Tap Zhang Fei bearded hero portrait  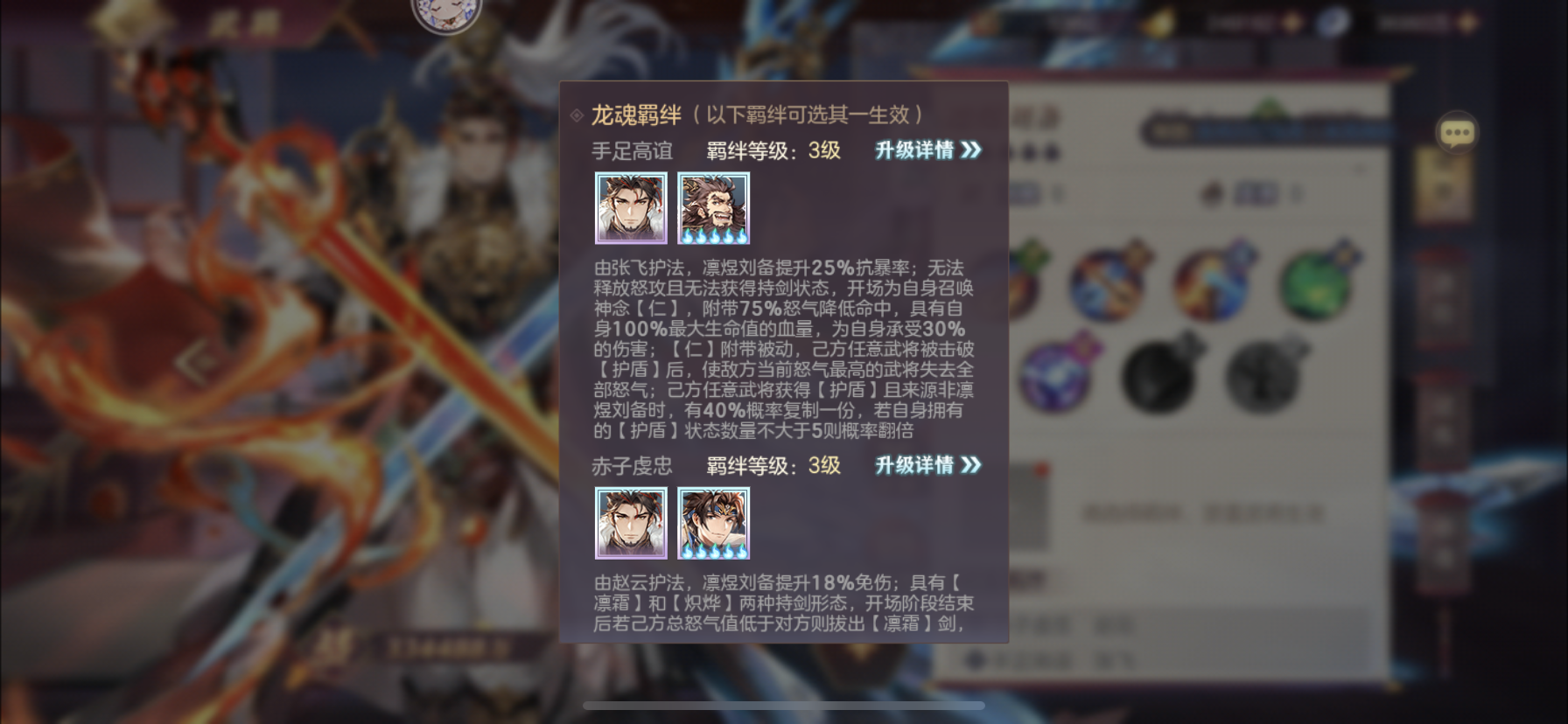(x=714, y=208)
